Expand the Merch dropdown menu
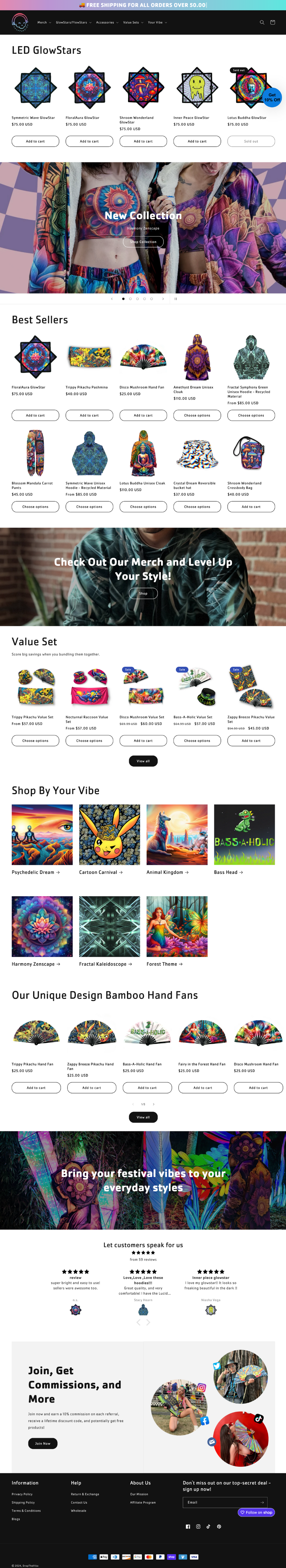The height and width of the screenshot is (1568, 286). [x=44, y=22]
